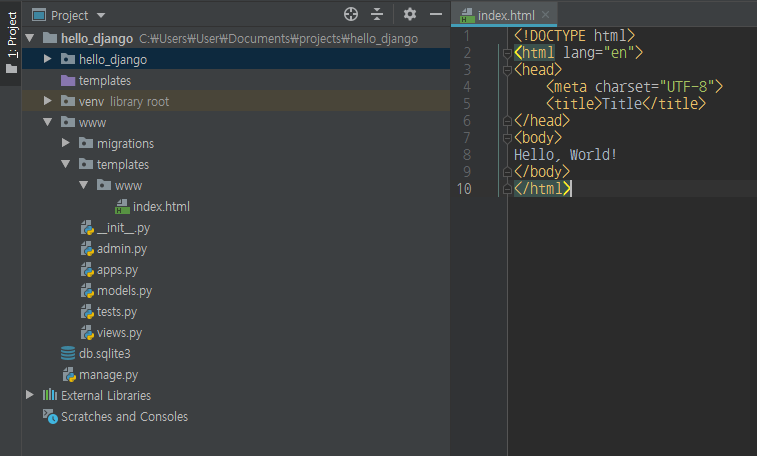Click the __init__.py Python file icon
This screenshot has width=757, height=456.
point(87,228)
